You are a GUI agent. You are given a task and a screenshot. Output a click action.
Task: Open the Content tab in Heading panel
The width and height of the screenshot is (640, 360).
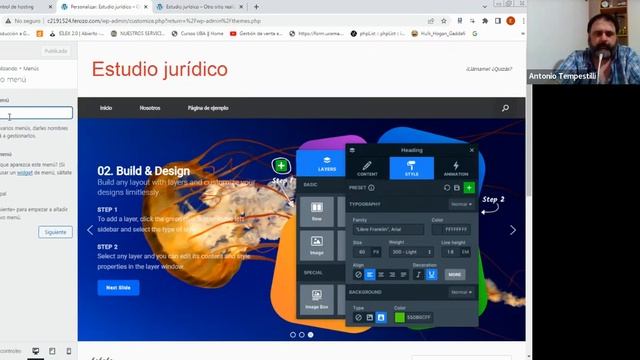367,168
